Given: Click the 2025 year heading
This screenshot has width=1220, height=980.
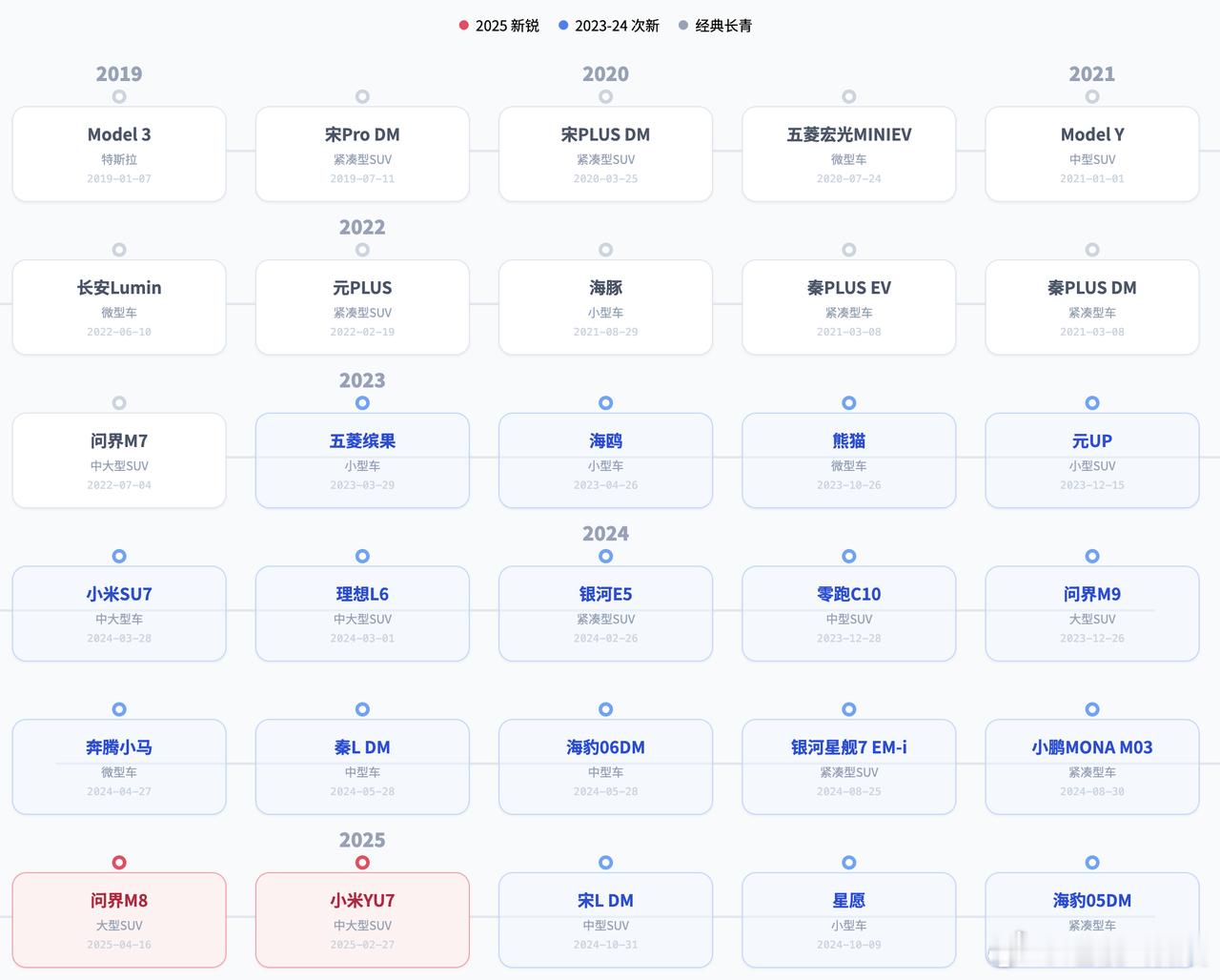Looking at the screenshot, I should 362,840.
